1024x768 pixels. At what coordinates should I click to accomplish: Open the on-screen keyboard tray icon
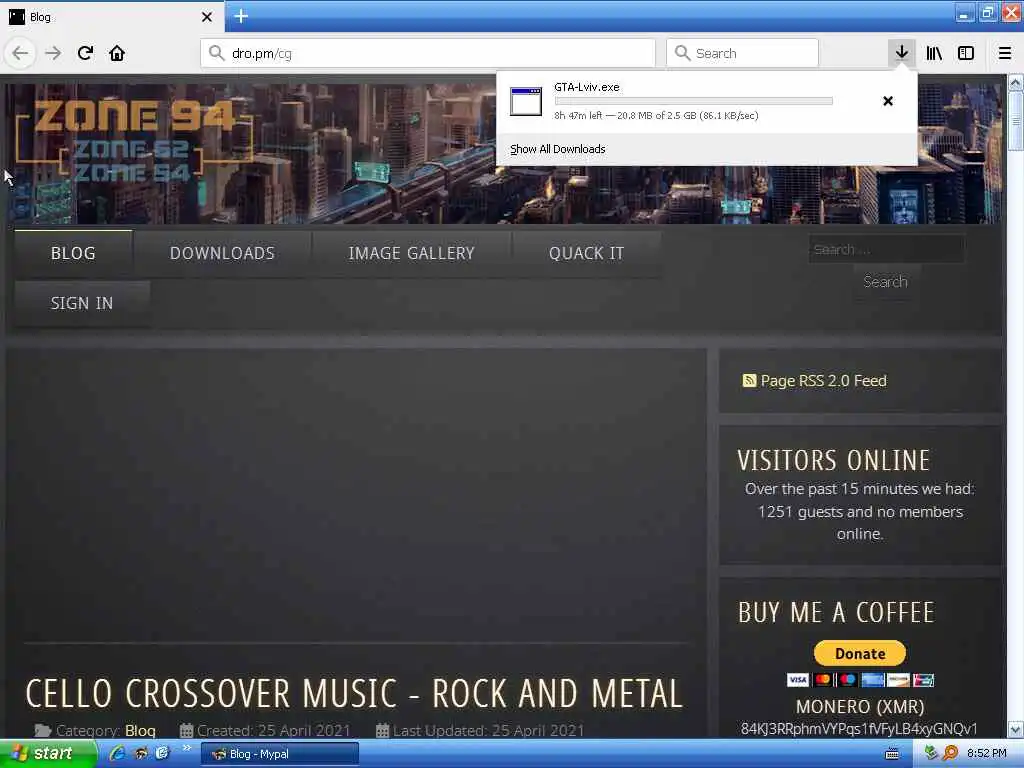892,754
